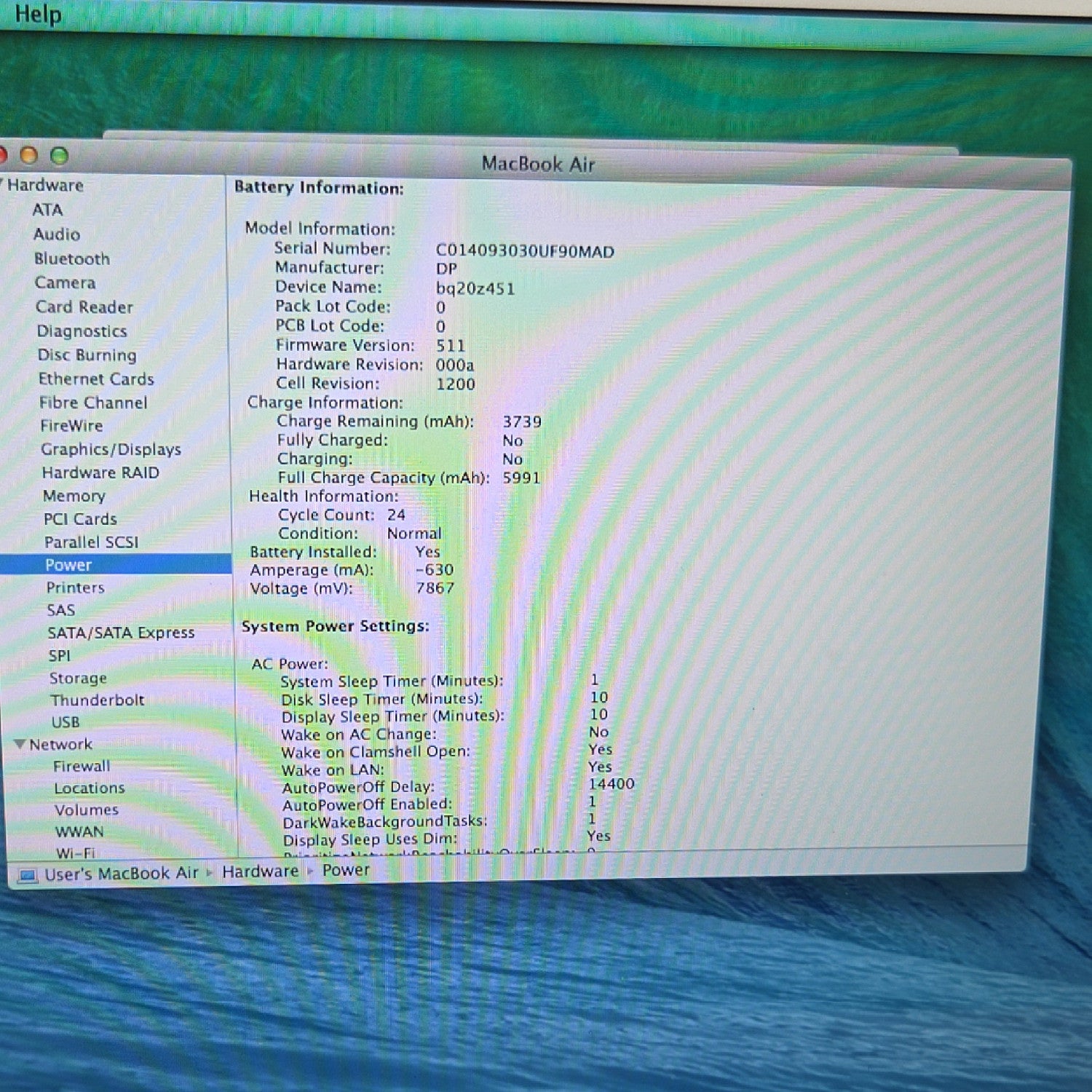Click the Cell Revision value 1200
Image resolution: width=1092 pixels, height=1092 pixels.
[x=456, y=384]
